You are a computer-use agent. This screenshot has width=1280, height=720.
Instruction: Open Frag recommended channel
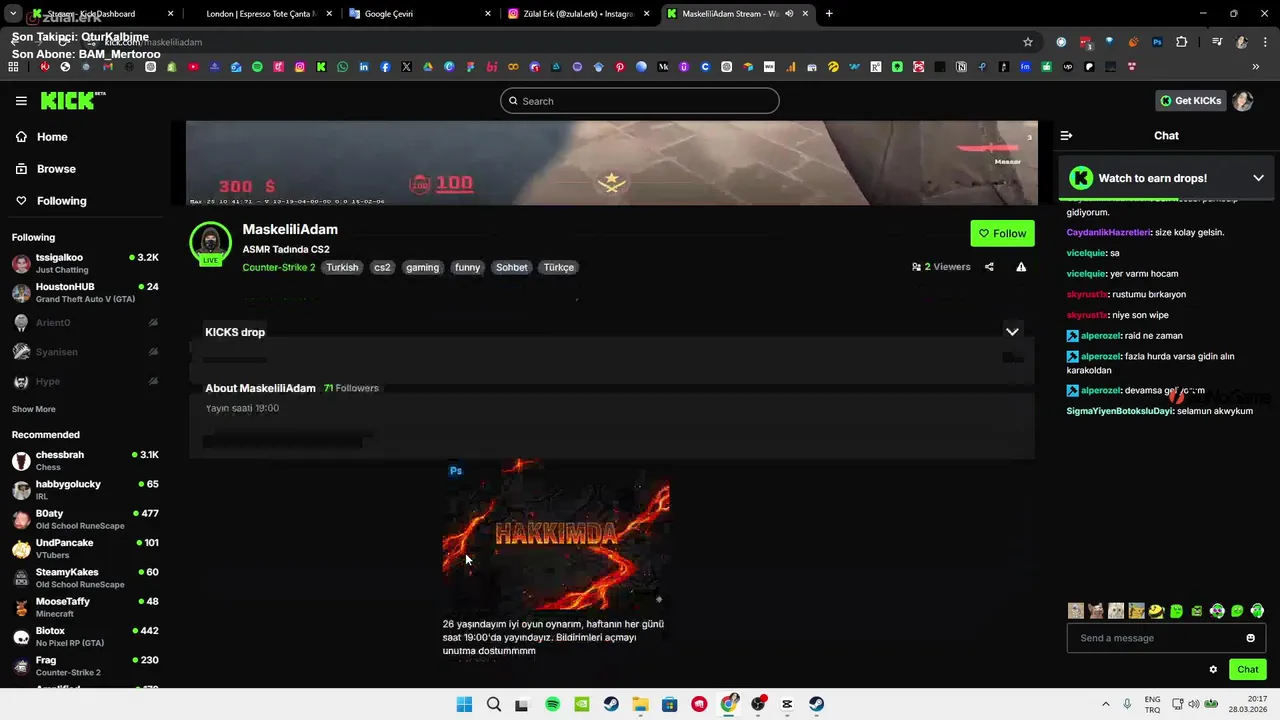pyautogui.click(x=84, y=666)
